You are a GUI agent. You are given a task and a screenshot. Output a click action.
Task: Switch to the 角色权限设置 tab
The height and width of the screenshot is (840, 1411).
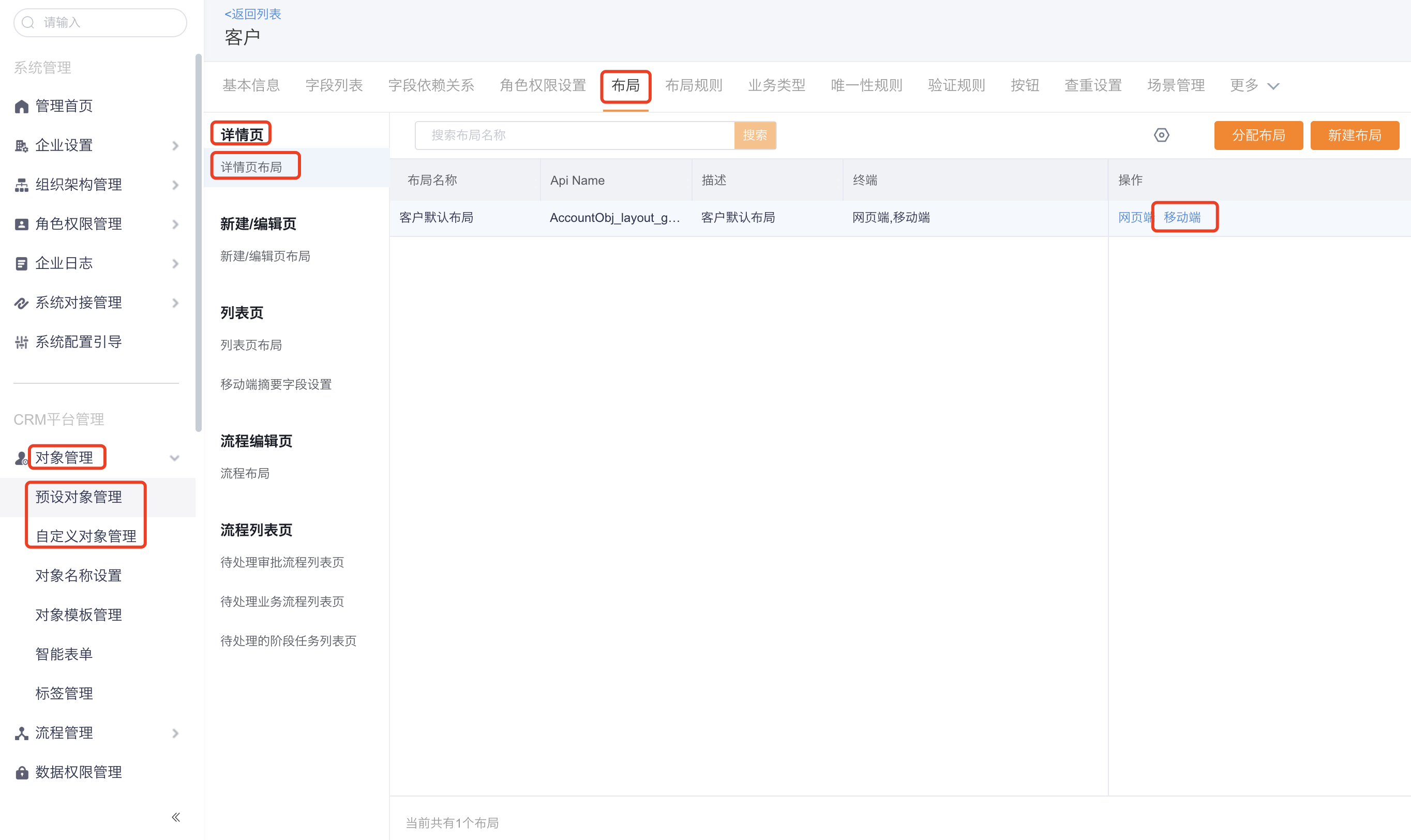coord(543,85)
